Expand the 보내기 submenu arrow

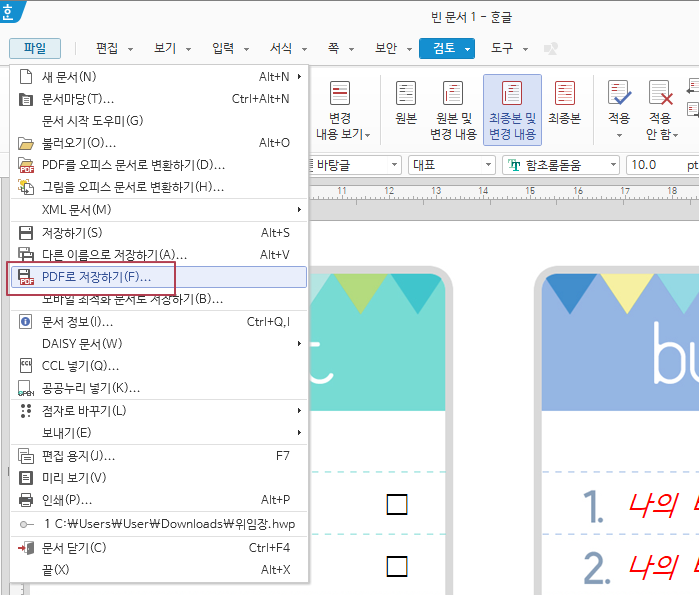click(x=300, y=432)
